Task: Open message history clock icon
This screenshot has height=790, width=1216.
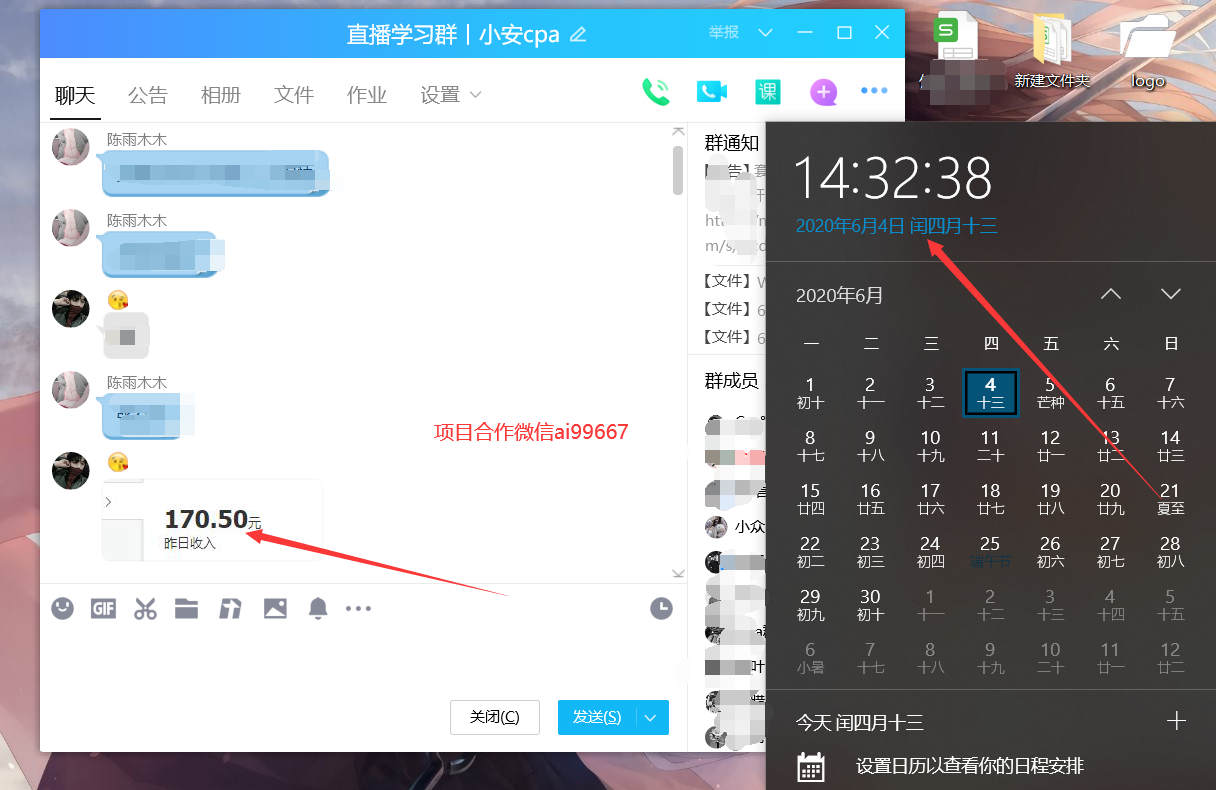Action: 661,608
